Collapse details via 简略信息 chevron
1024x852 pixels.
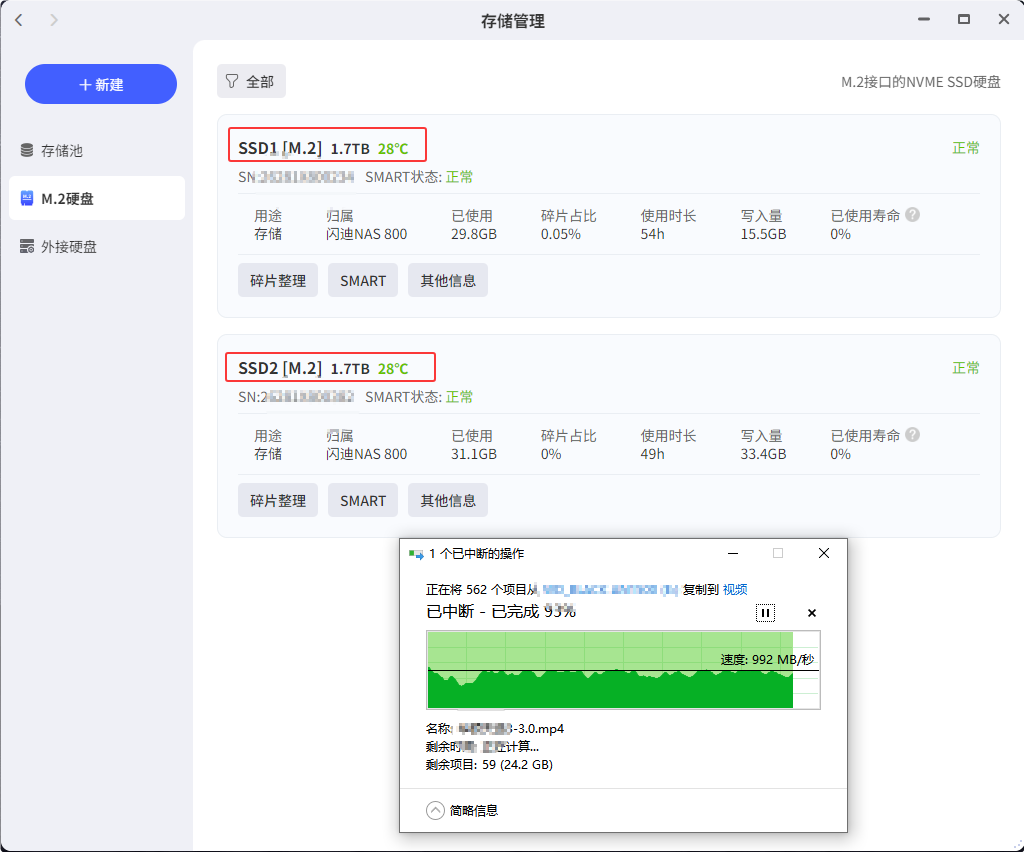pos(435,810)
